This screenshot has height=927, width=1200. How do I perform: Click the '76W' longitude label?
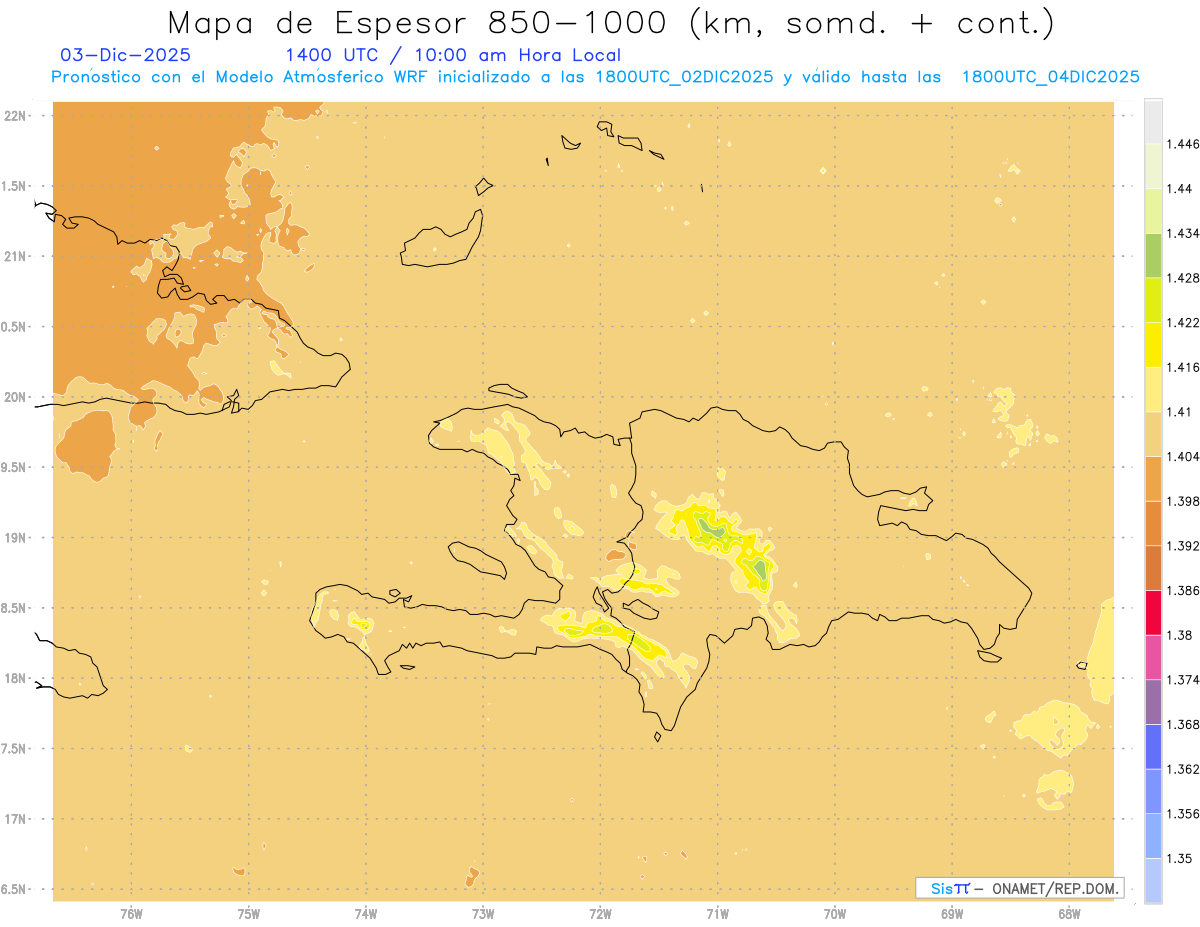(x=131, y=913)
